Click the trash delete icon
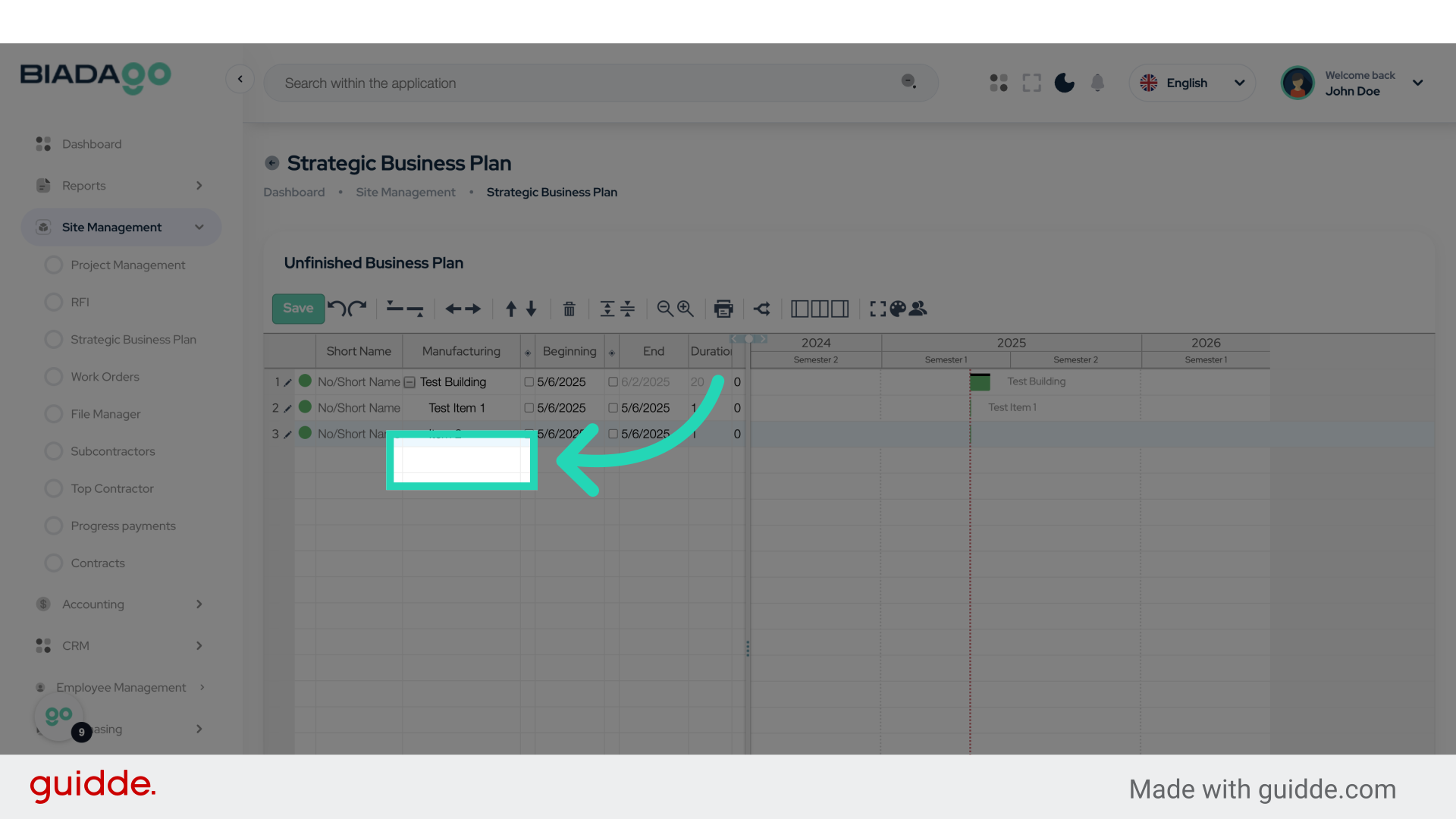 [569, 309]
